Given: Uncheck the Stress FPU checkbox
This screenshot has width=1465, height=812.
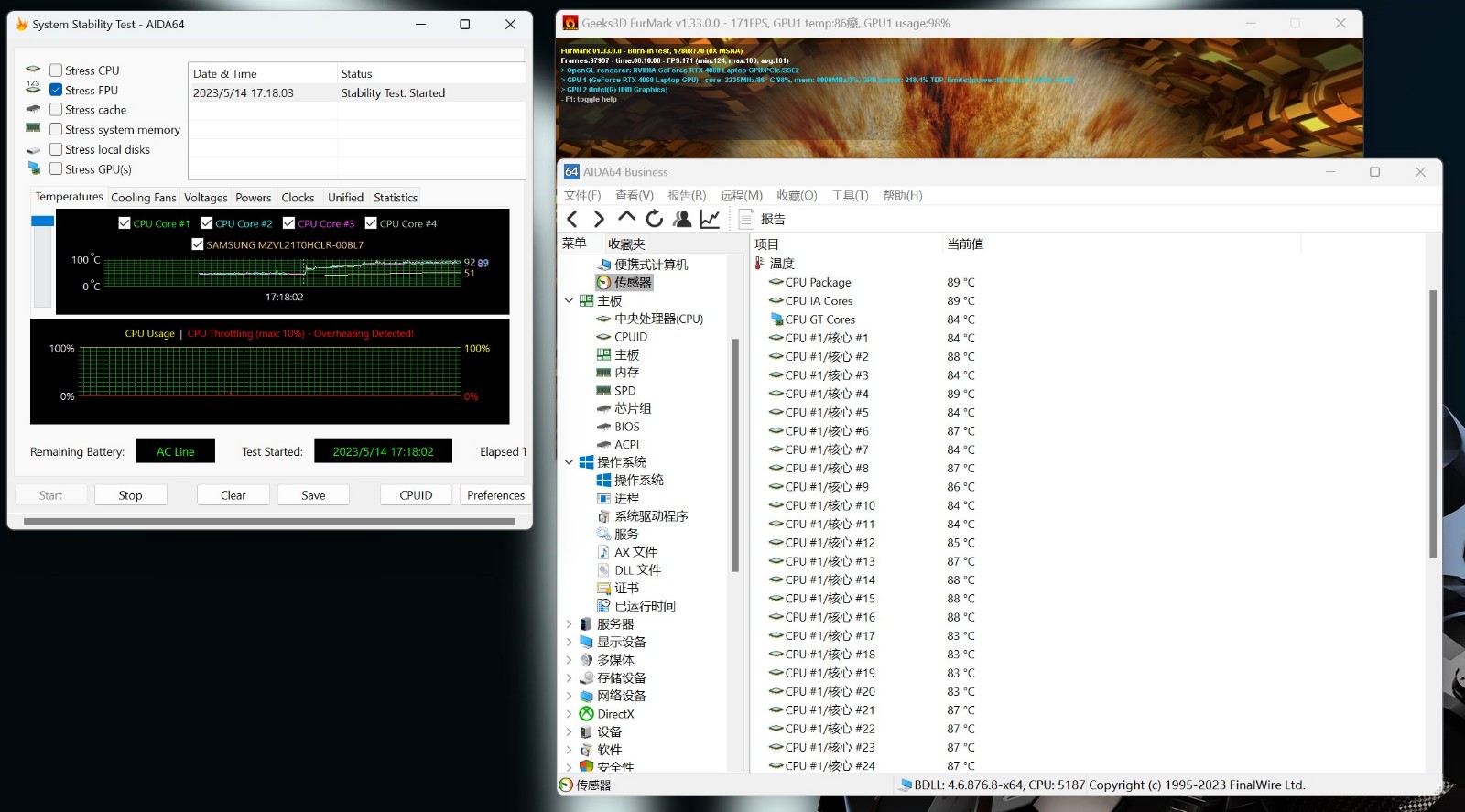Looking at the screenshot, I should (56, 90).
